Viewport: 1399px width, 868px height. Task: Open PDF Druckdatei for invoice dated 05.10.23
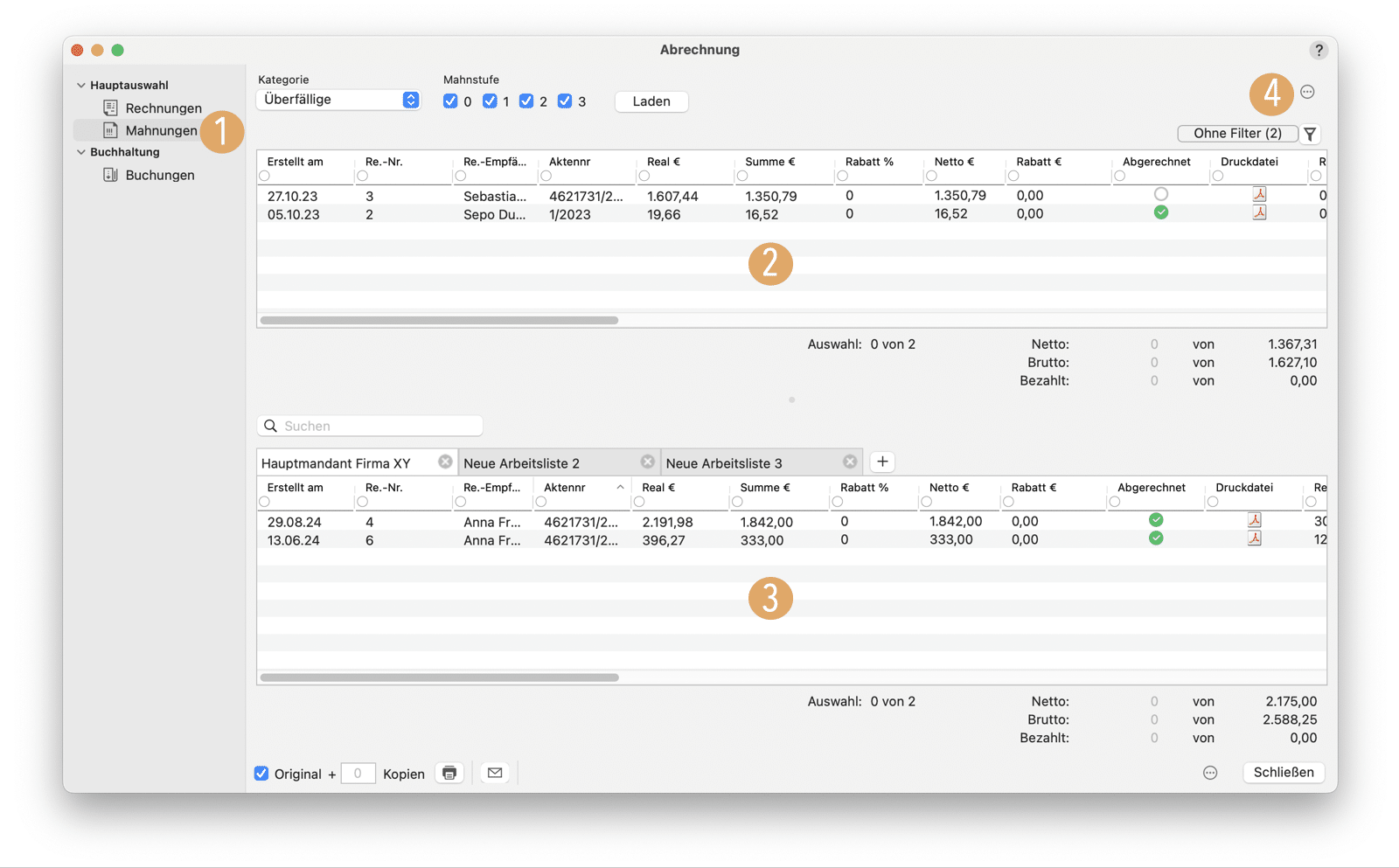1259,212
